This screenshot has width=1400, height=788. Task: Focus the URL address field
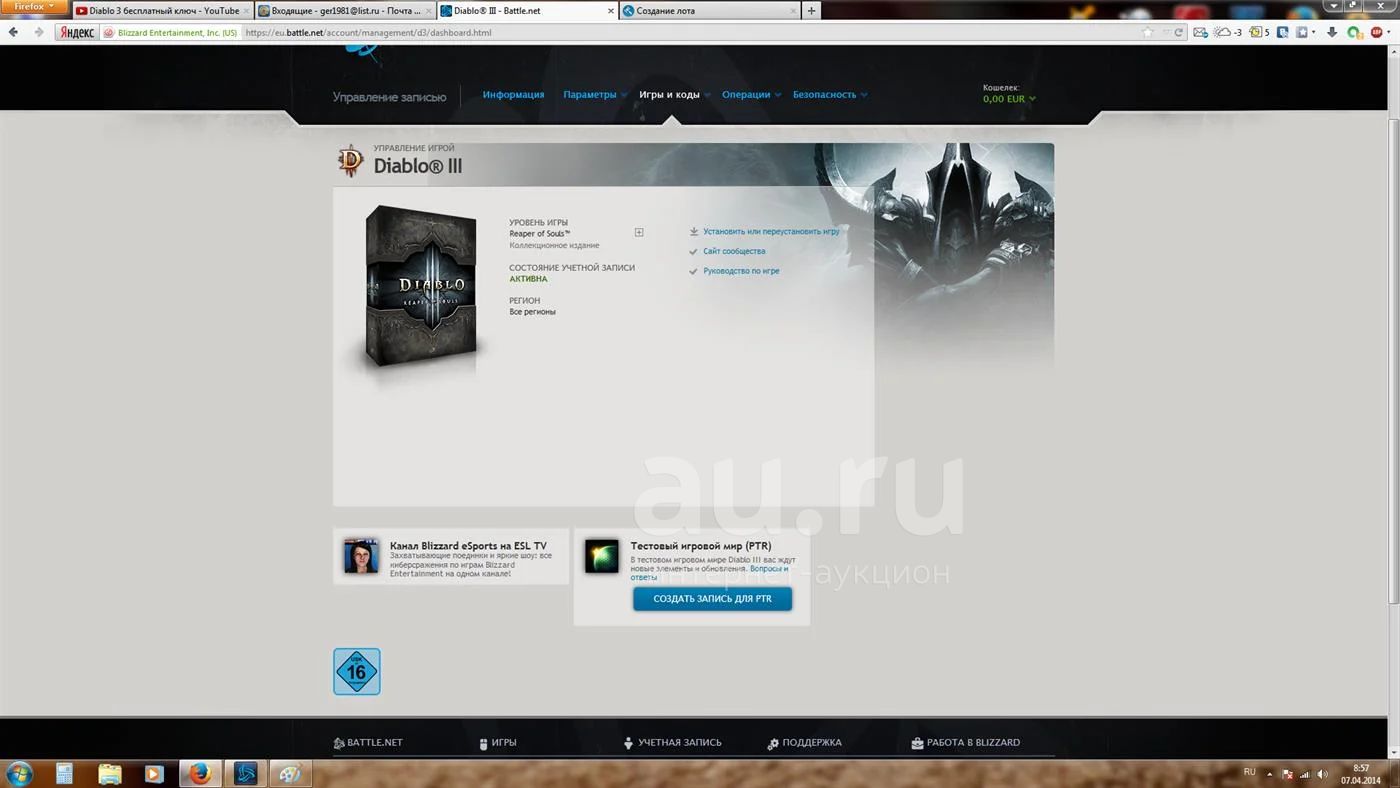pyautogui.click(x=690, y=33)
